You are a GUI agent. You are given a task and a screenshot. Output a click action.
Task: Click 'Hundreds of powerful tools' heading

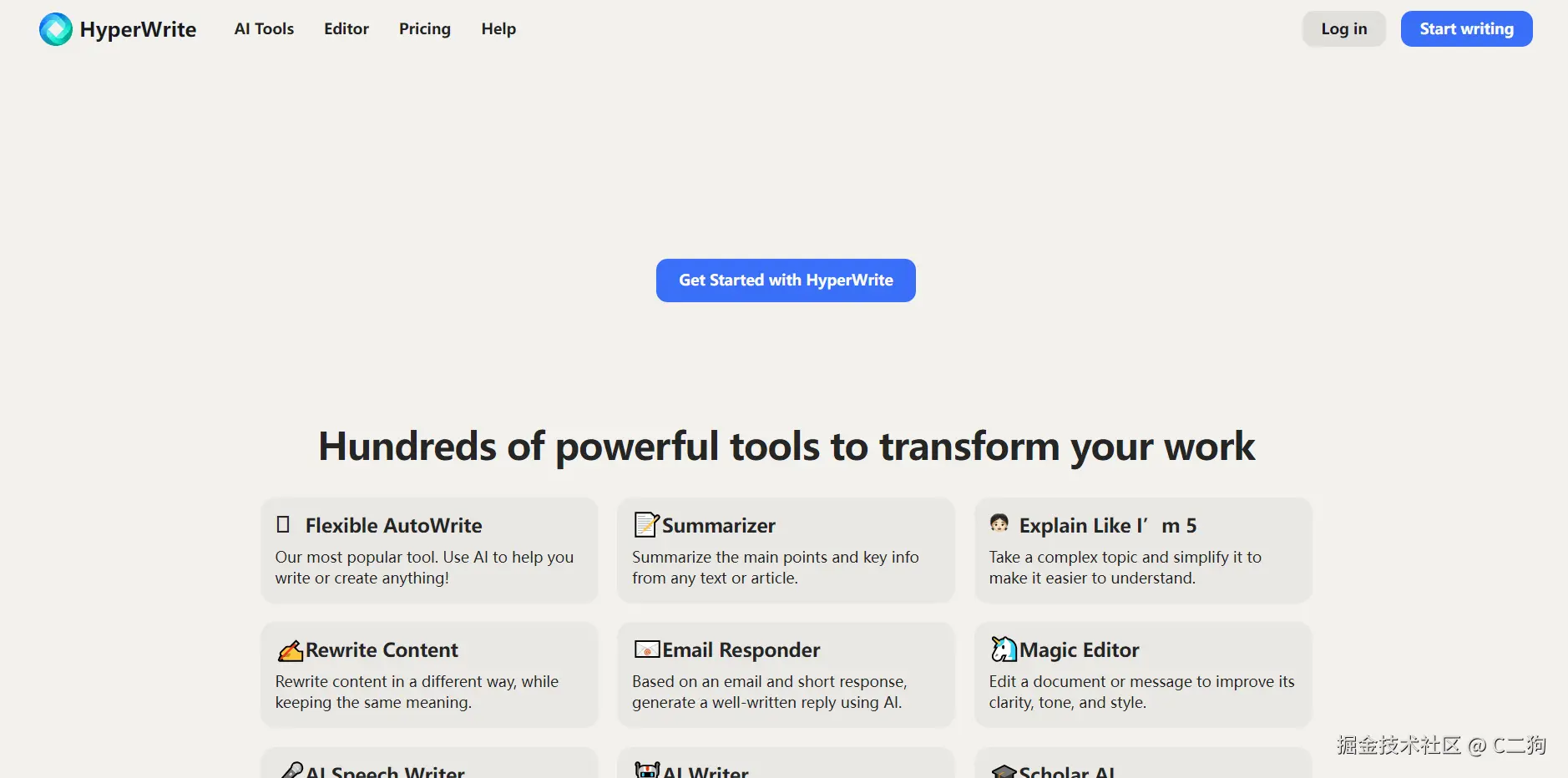[x=787, y=447]
